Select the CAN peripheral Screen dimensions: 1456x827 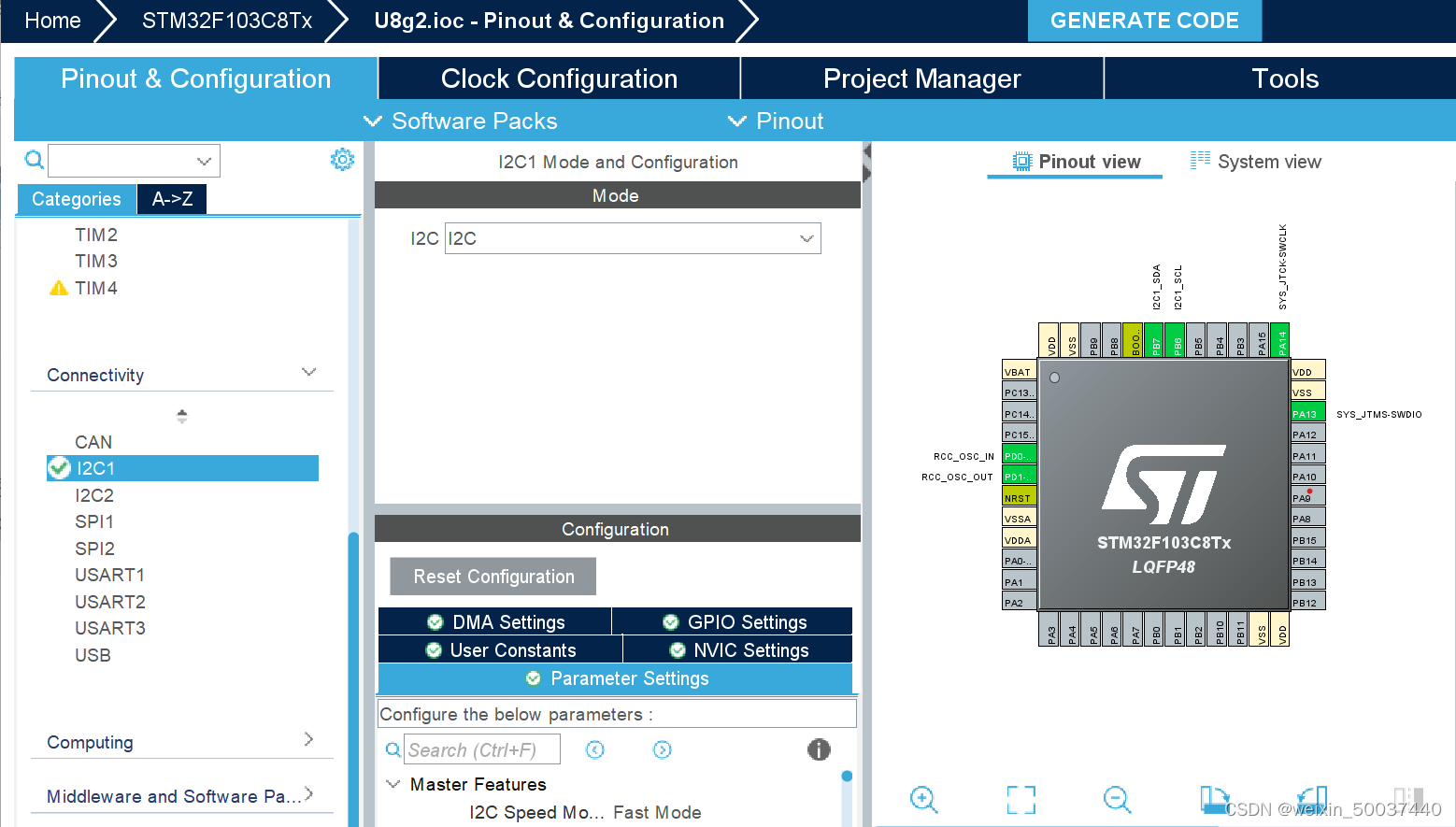[93, 442]
